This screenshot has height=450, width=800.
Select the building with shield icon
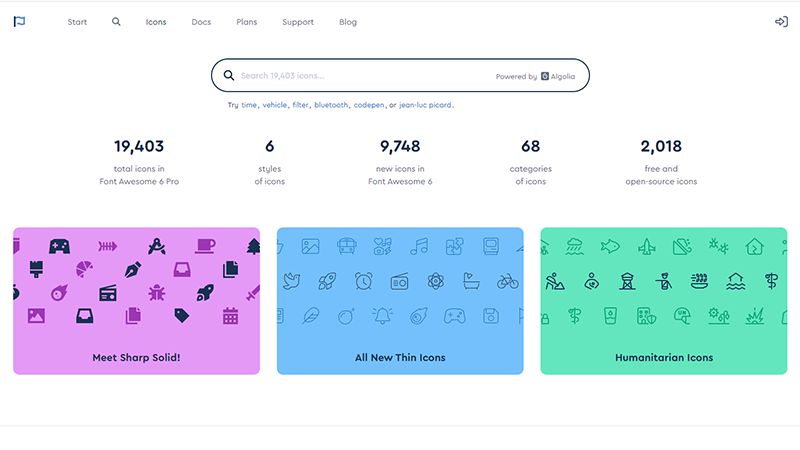(646, 316)
